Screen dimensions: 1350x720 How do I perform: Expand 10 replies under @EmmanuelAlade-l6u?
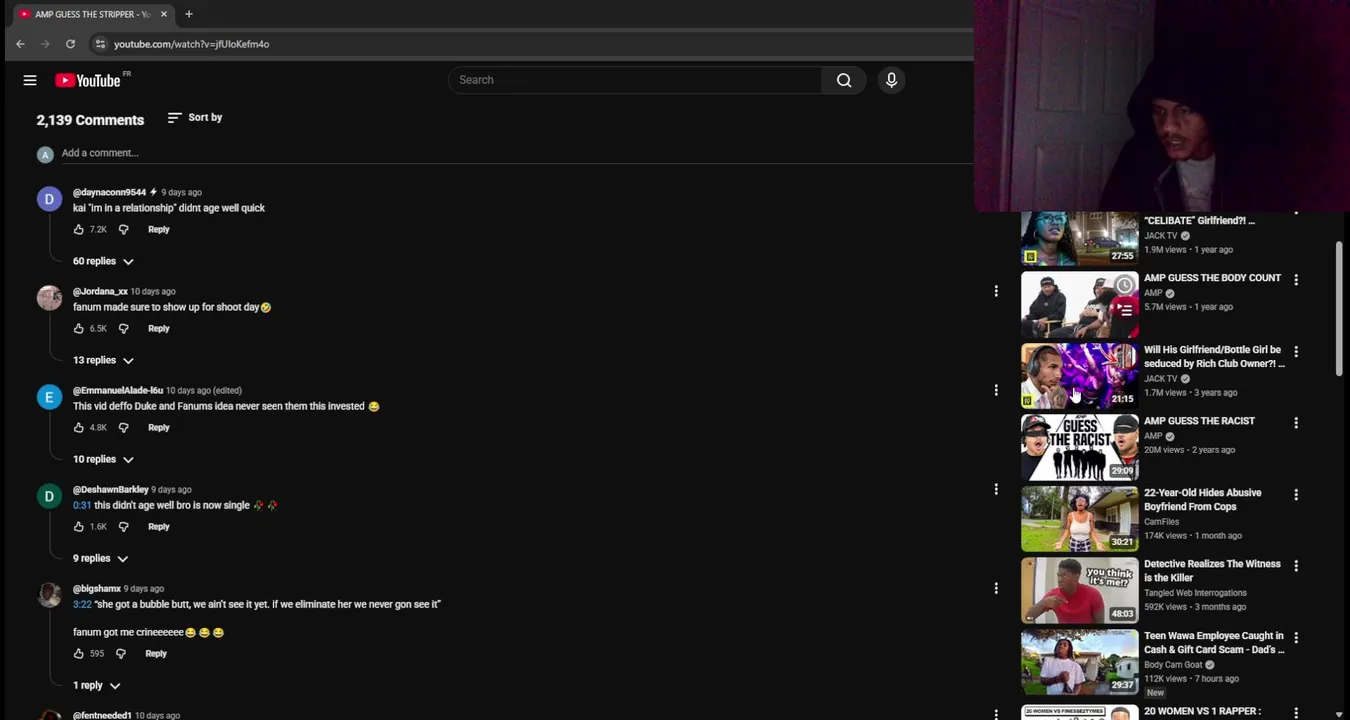coord(103,459)
